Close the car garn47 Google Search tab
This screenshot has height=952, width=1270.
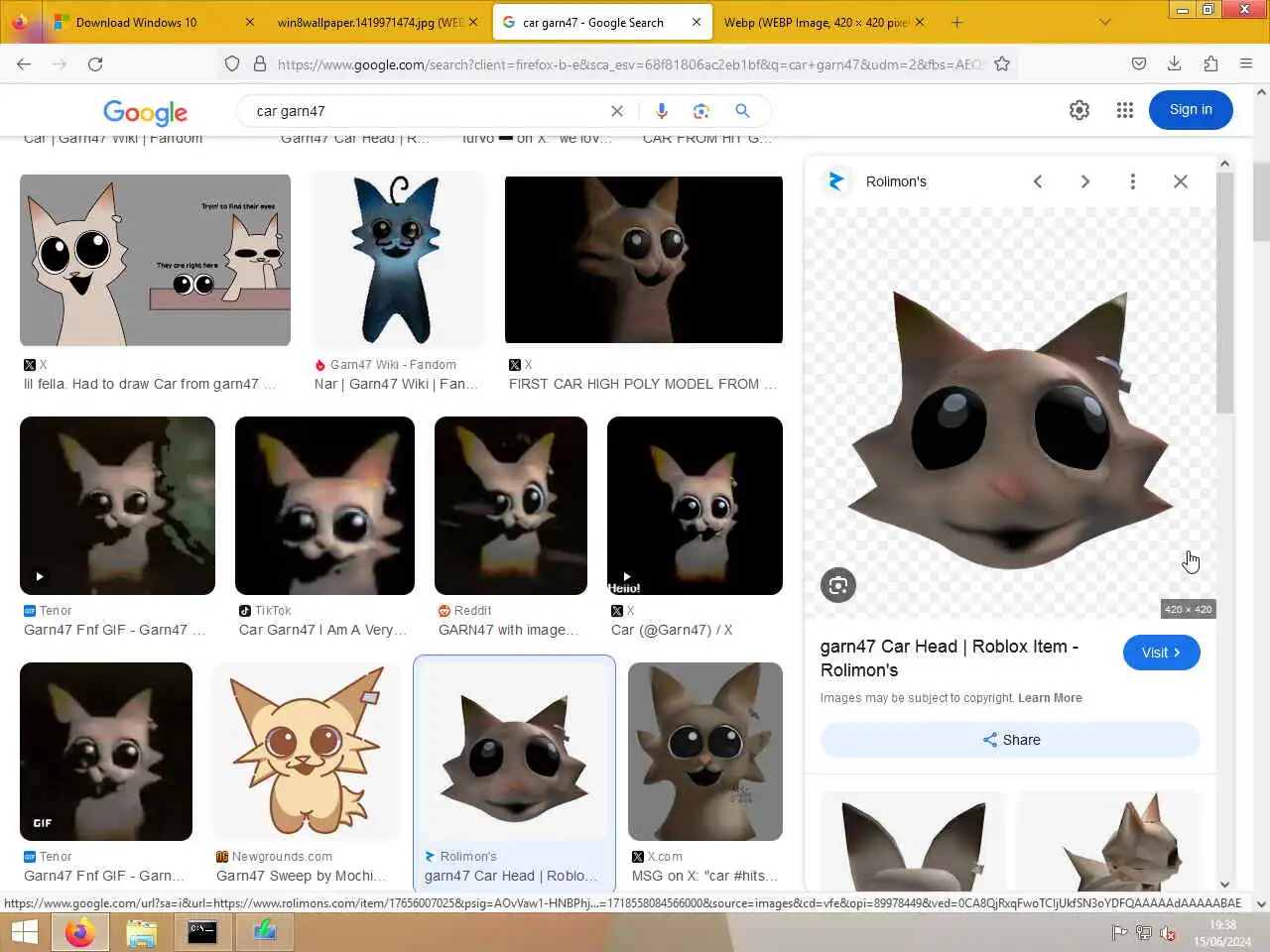coord(697,22)
